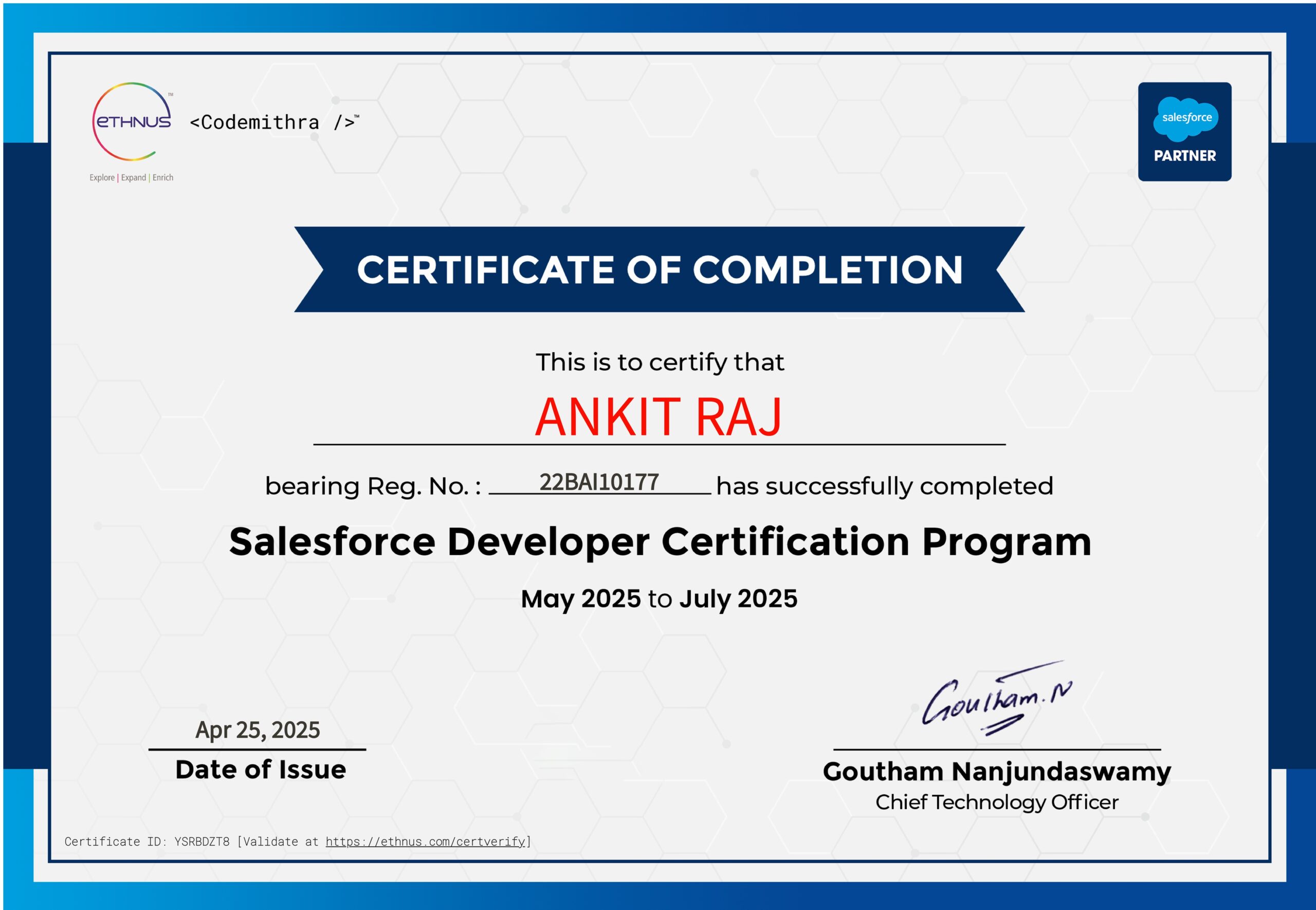The width and height of the screenshot is (1316, 910).
Task: Click the "bearing Reg. No. :" label
Action: (x=373, y=487)
